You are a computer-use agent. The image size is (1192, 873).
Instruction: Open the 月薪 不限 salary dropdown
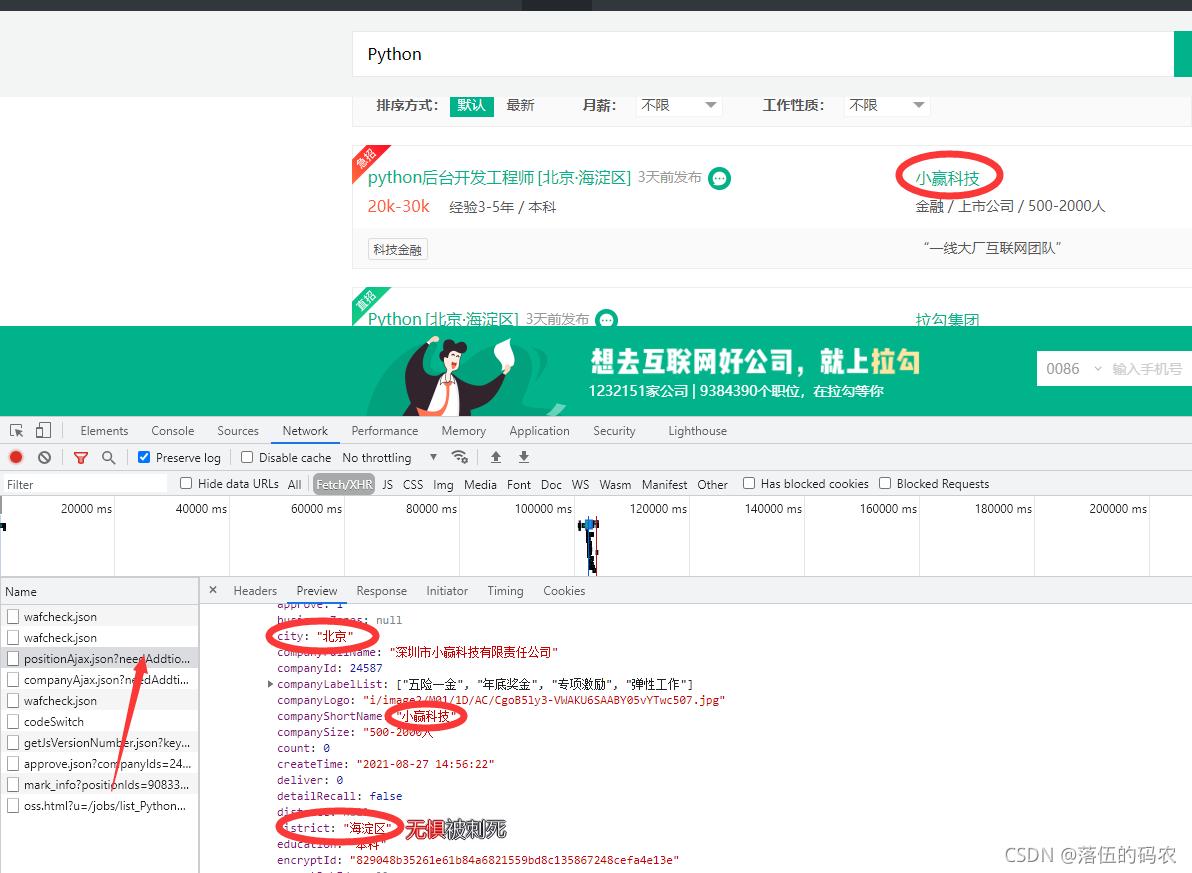(x=679, y=105)
